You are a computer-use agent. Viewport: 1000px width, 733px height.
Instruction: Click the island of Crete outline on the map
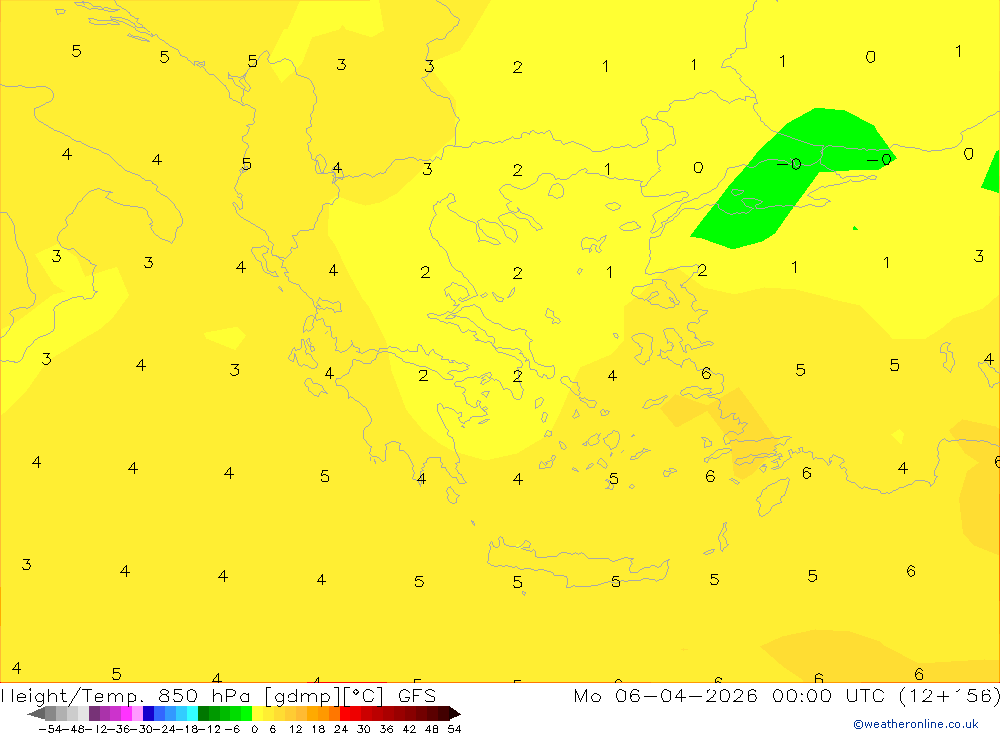coord(577,561)
